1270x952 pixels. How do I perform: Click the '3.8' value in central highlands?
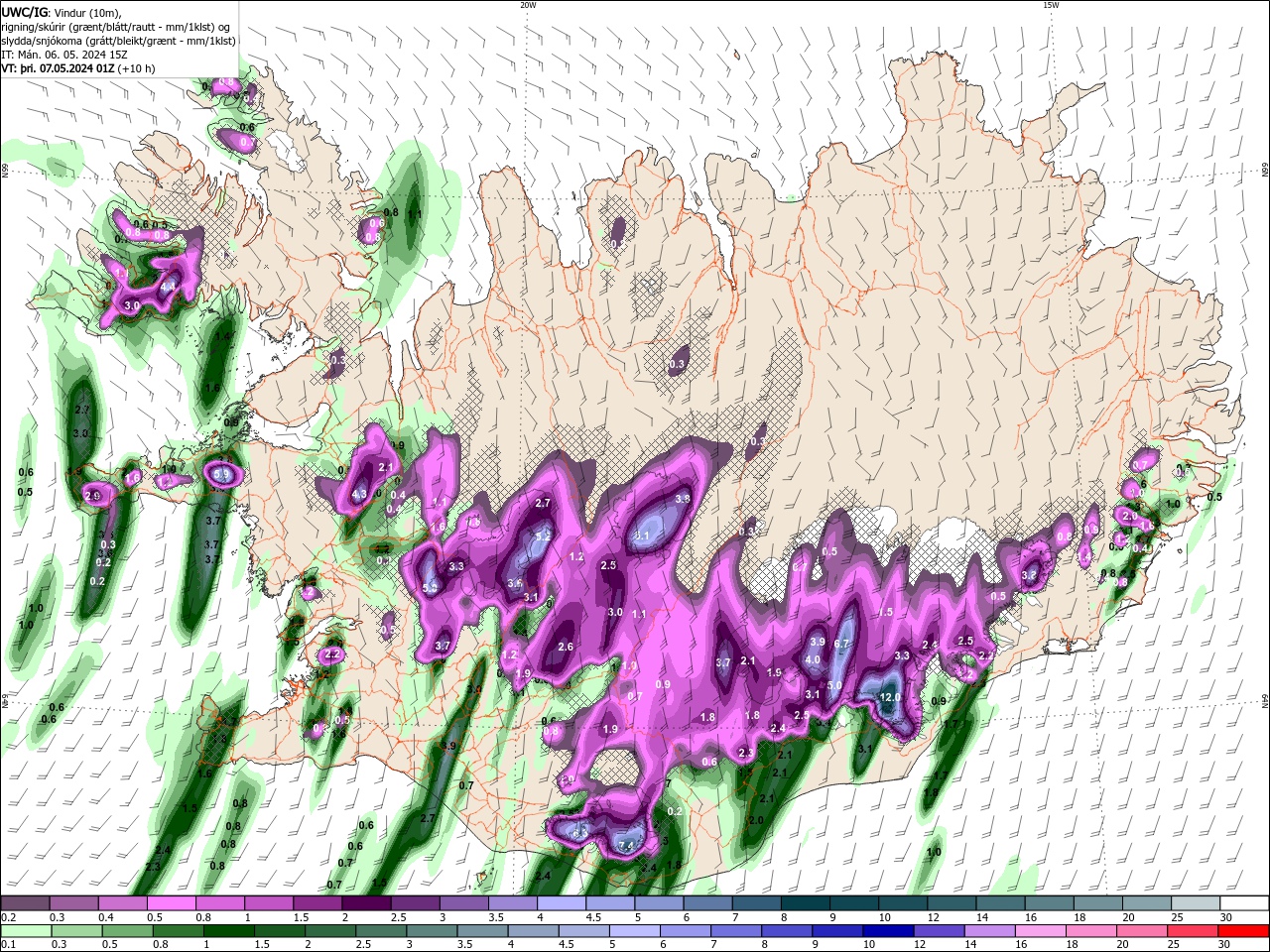tap(683, 499)
